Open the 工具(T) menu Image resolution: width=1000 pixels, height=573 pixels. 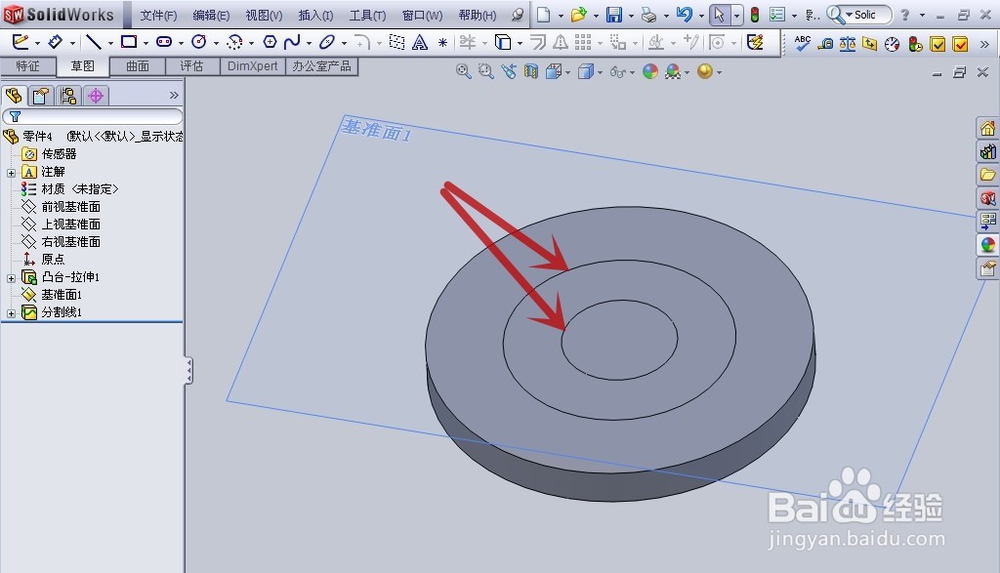(x=367, y=15)
